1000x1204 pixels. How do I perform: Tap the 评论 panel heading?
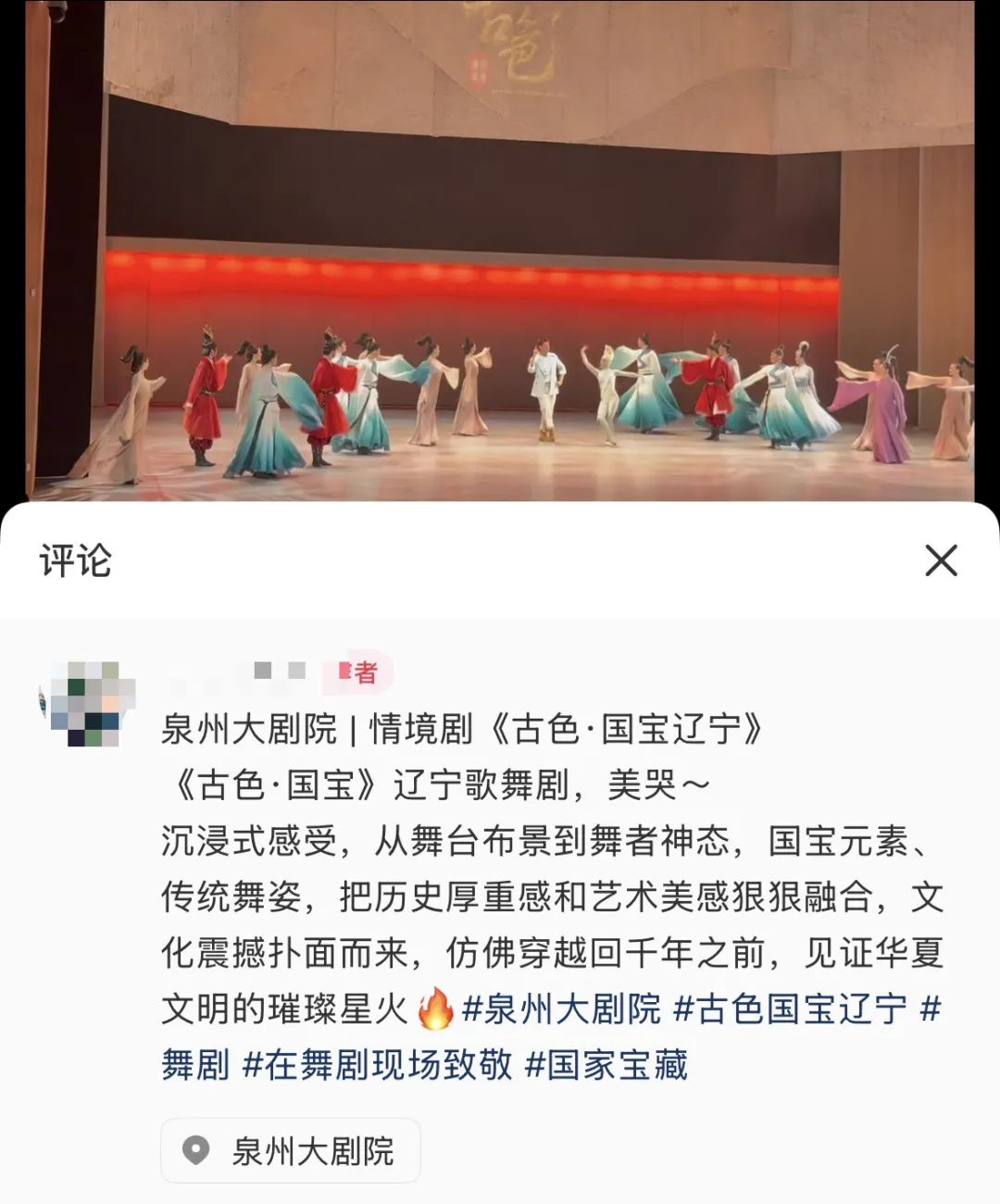tap(76, 560)
